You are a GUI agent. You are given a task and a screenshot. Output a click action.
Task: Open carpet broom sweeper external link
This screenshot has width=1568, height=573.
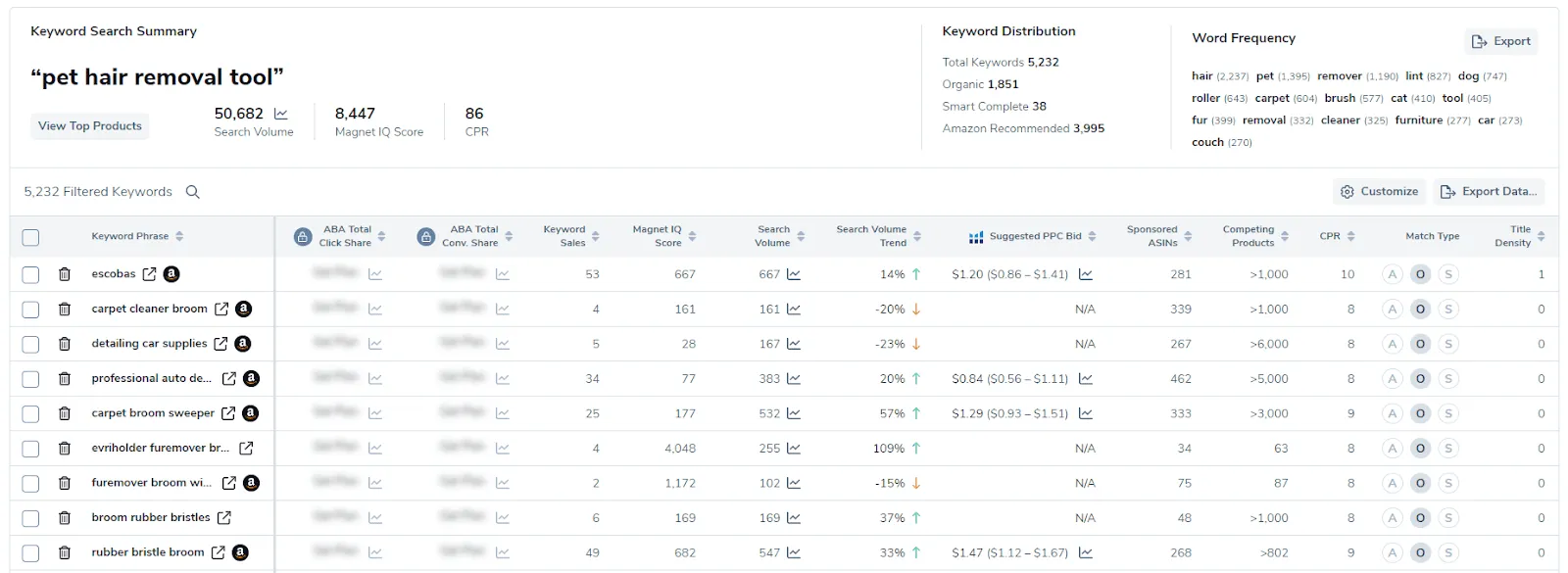point(228,413)
